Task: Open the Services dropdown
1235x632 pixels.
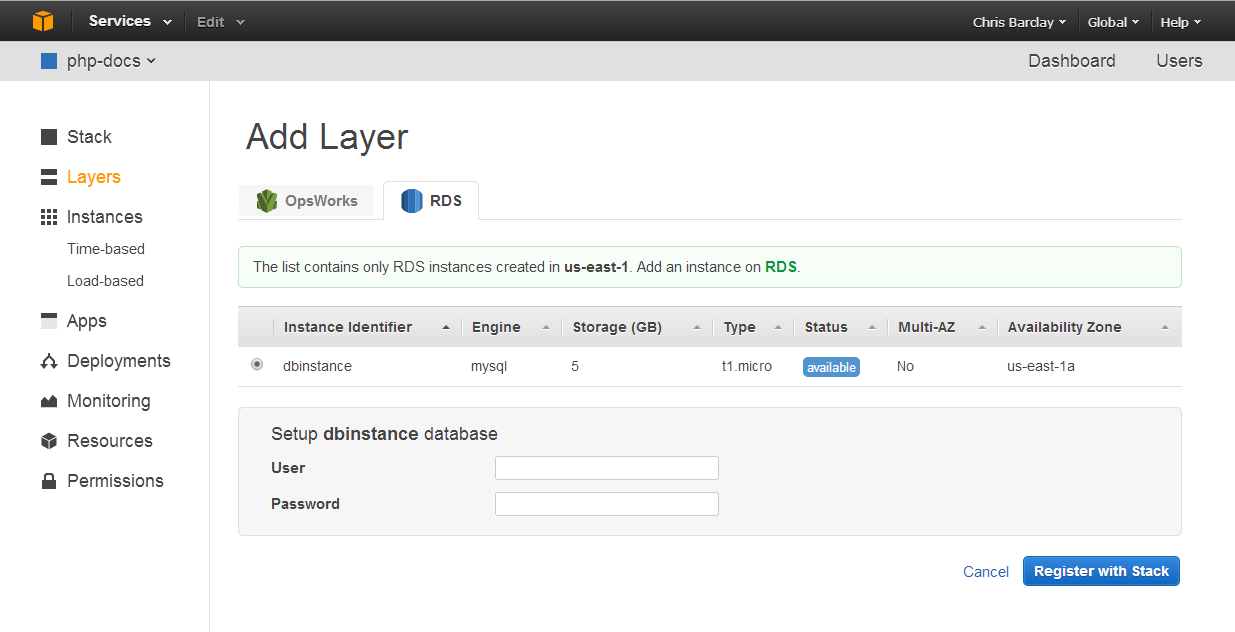Action: (129, 20)
